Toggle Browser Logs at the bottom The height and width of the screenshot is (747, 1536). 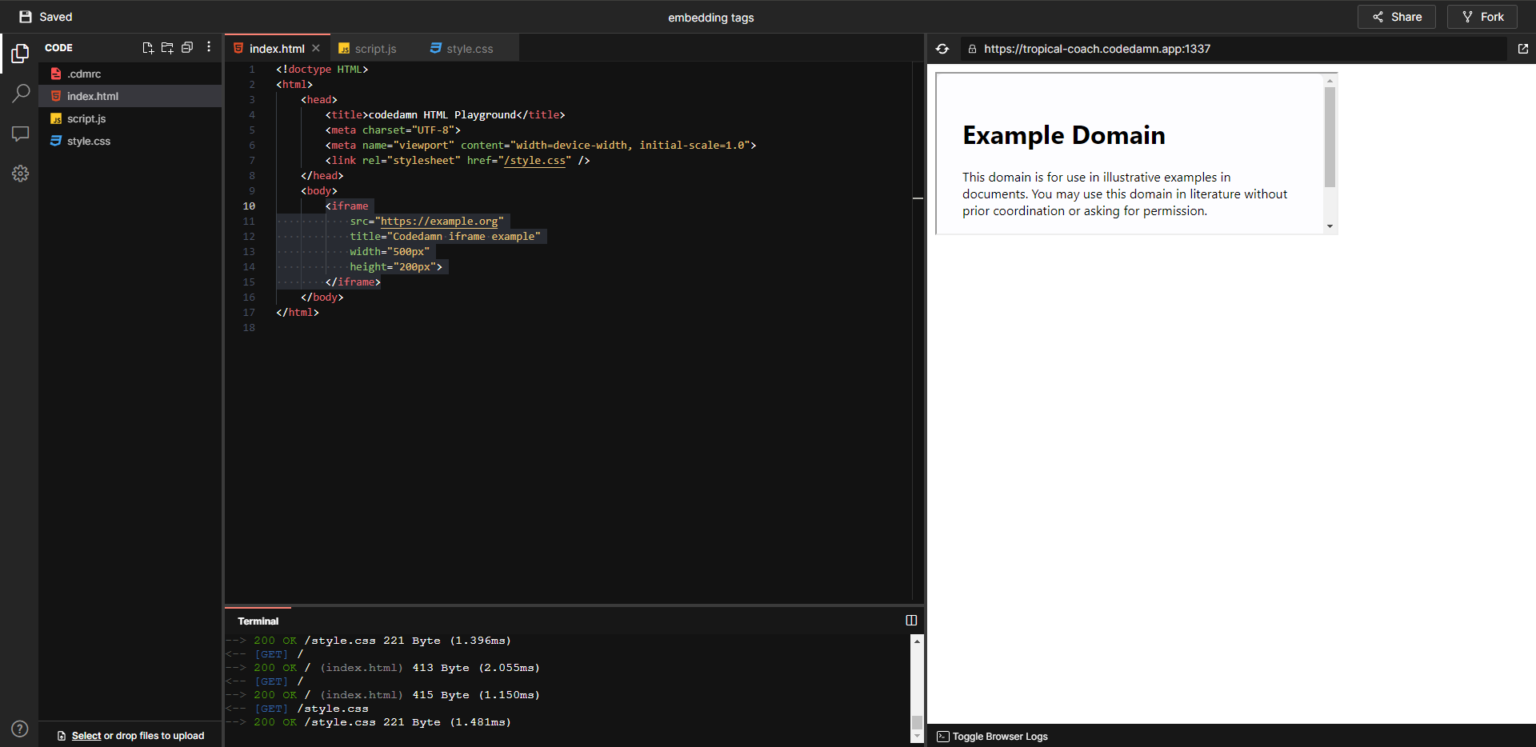point(991,736)
